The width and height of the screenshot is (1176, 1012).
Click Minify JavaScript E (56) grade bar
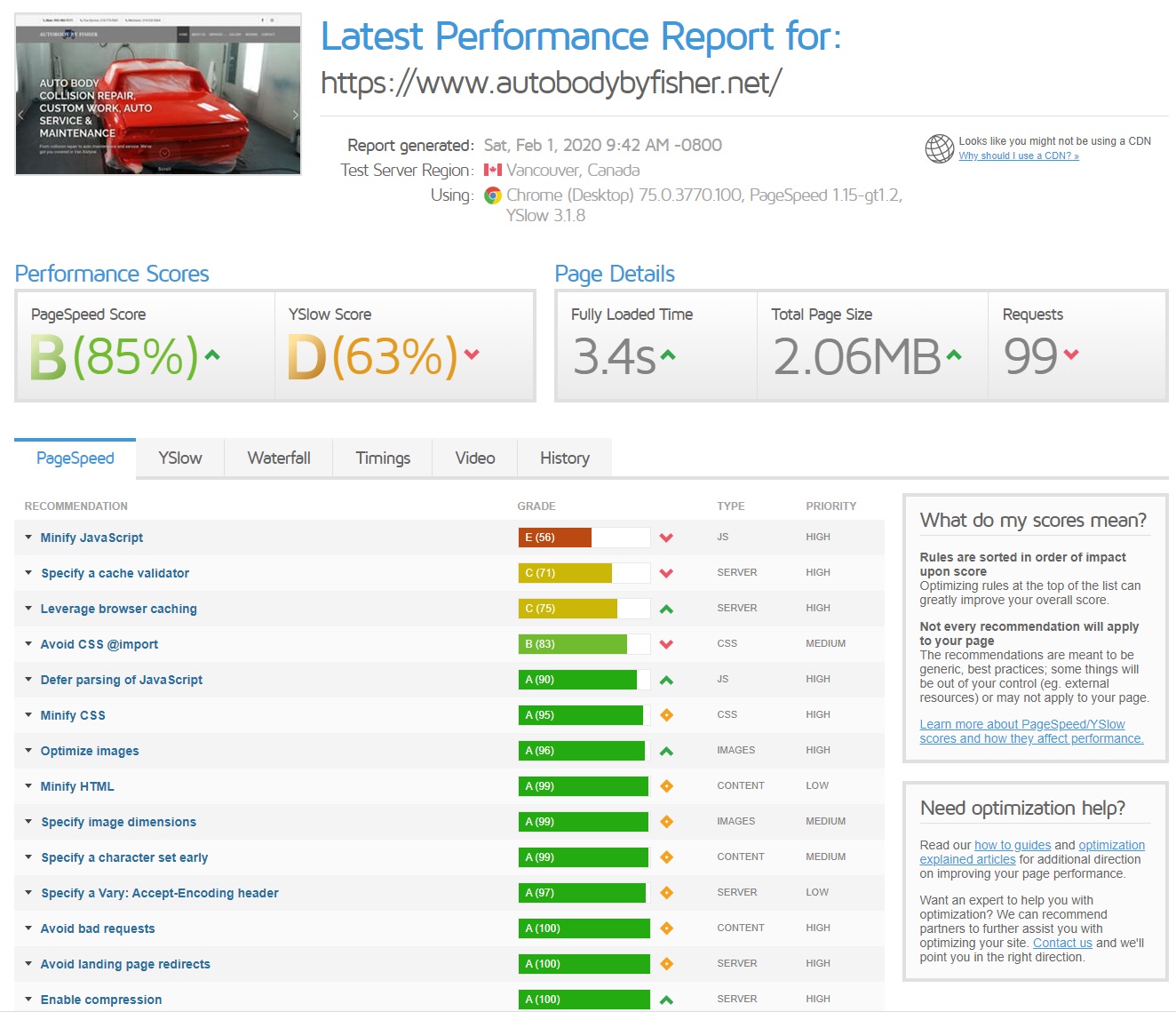584,538
